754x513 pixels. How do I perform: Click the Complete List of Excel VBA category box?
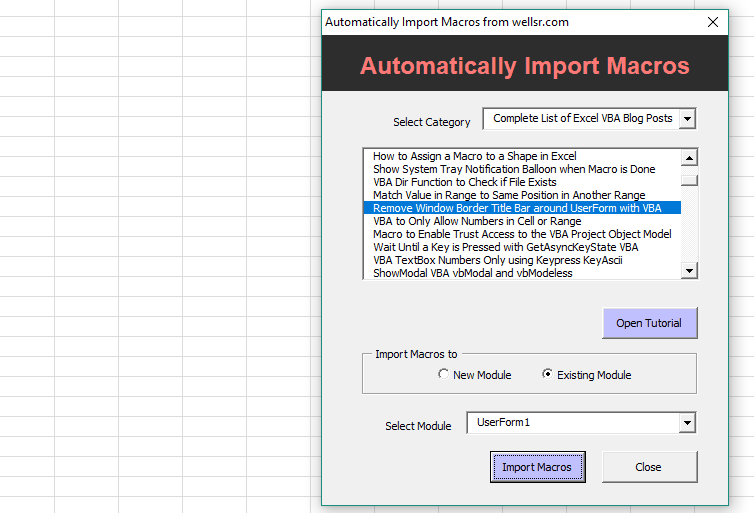point(581,119)
